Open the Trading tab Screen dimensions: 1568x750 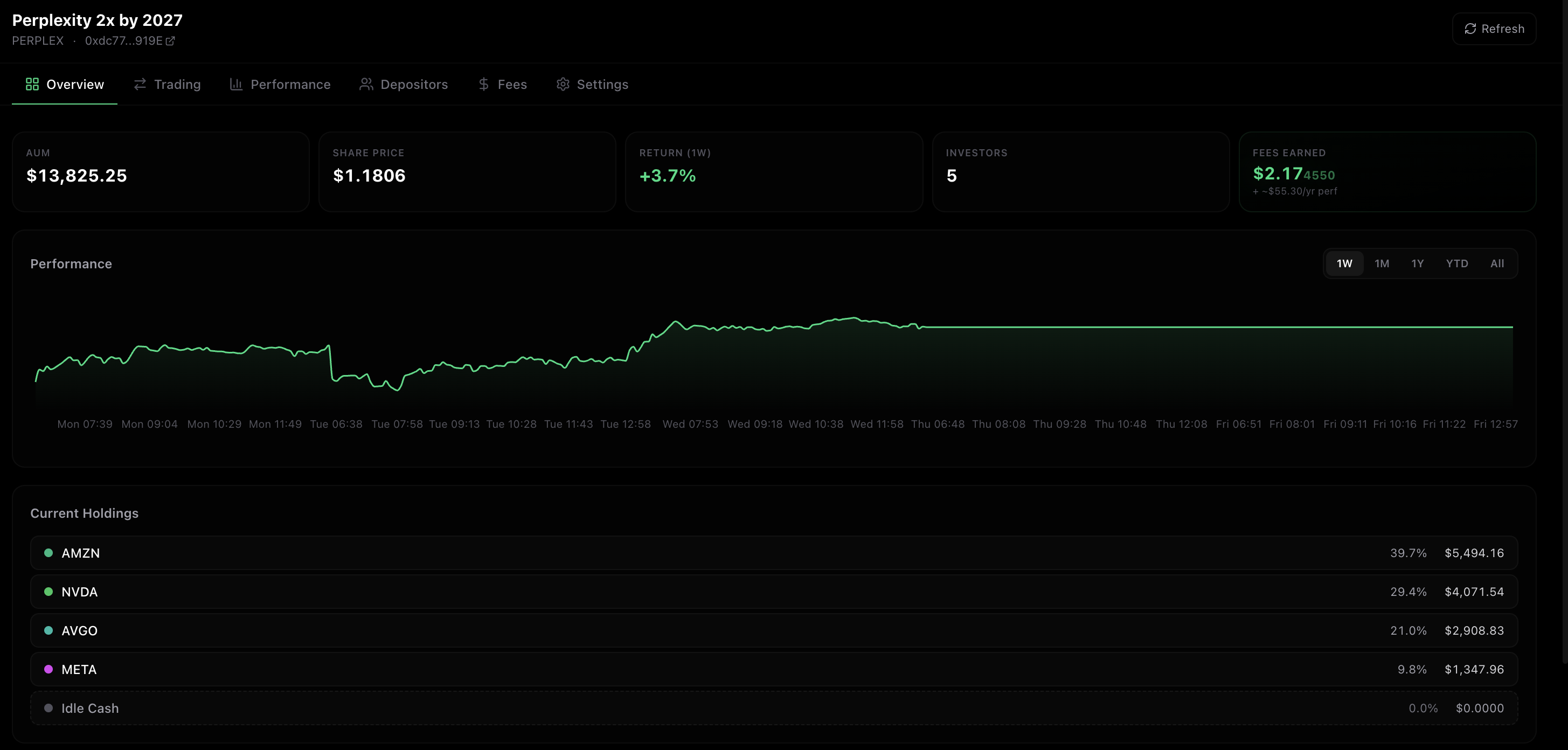pyautogui.click(x=177, y=84)
